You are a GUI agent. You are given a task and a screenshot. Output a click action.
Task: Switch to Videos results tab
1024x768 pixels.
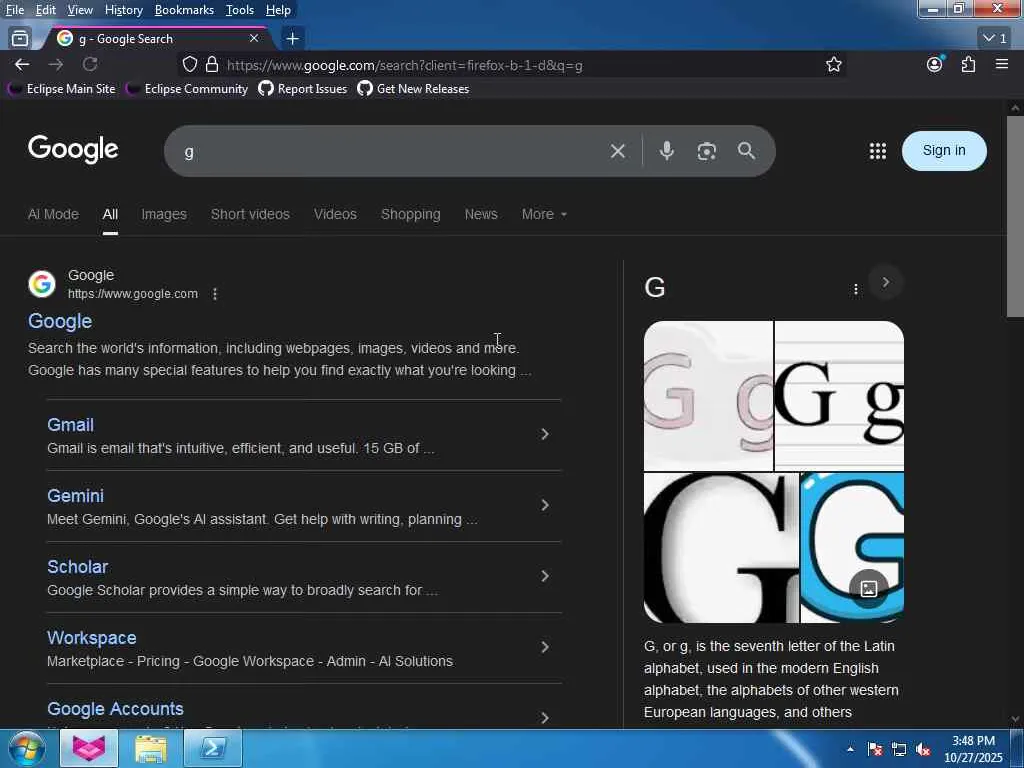335,214
